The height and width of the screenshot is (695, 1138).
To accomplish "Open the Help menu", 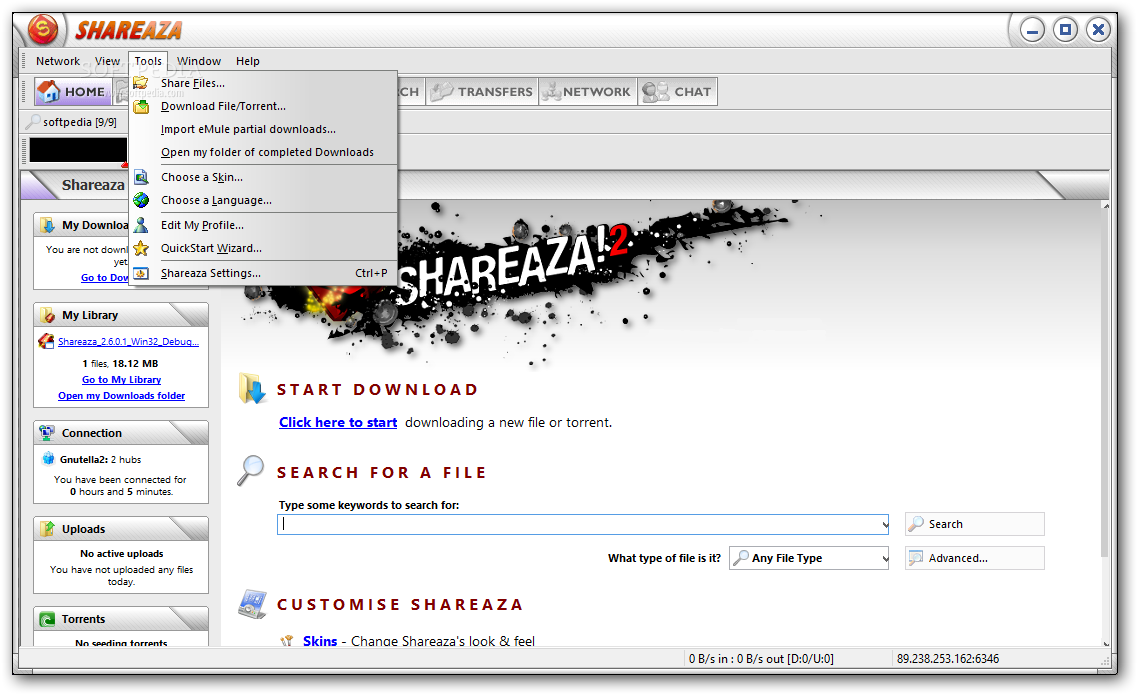I will tap(247, 61).
